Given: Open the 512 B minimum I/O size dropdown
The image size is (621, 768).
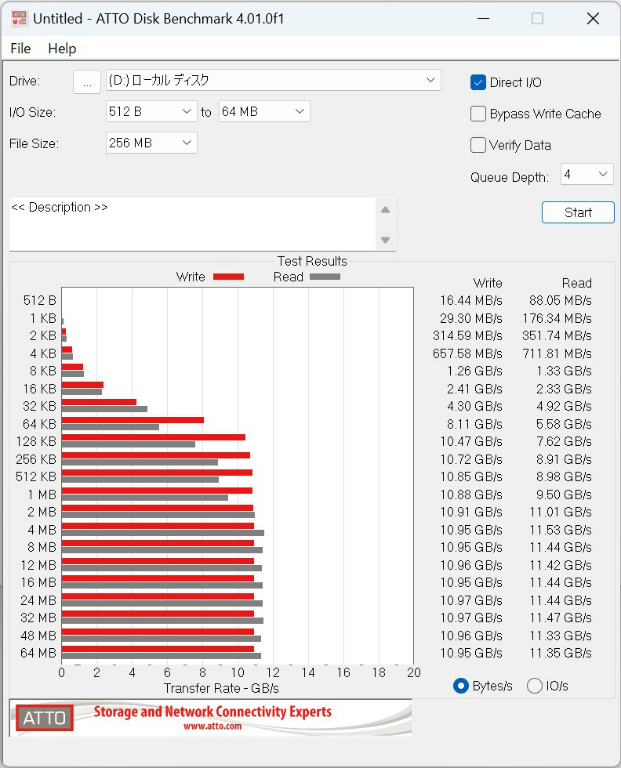Looking at the screenshot, I should click(151, 112).
